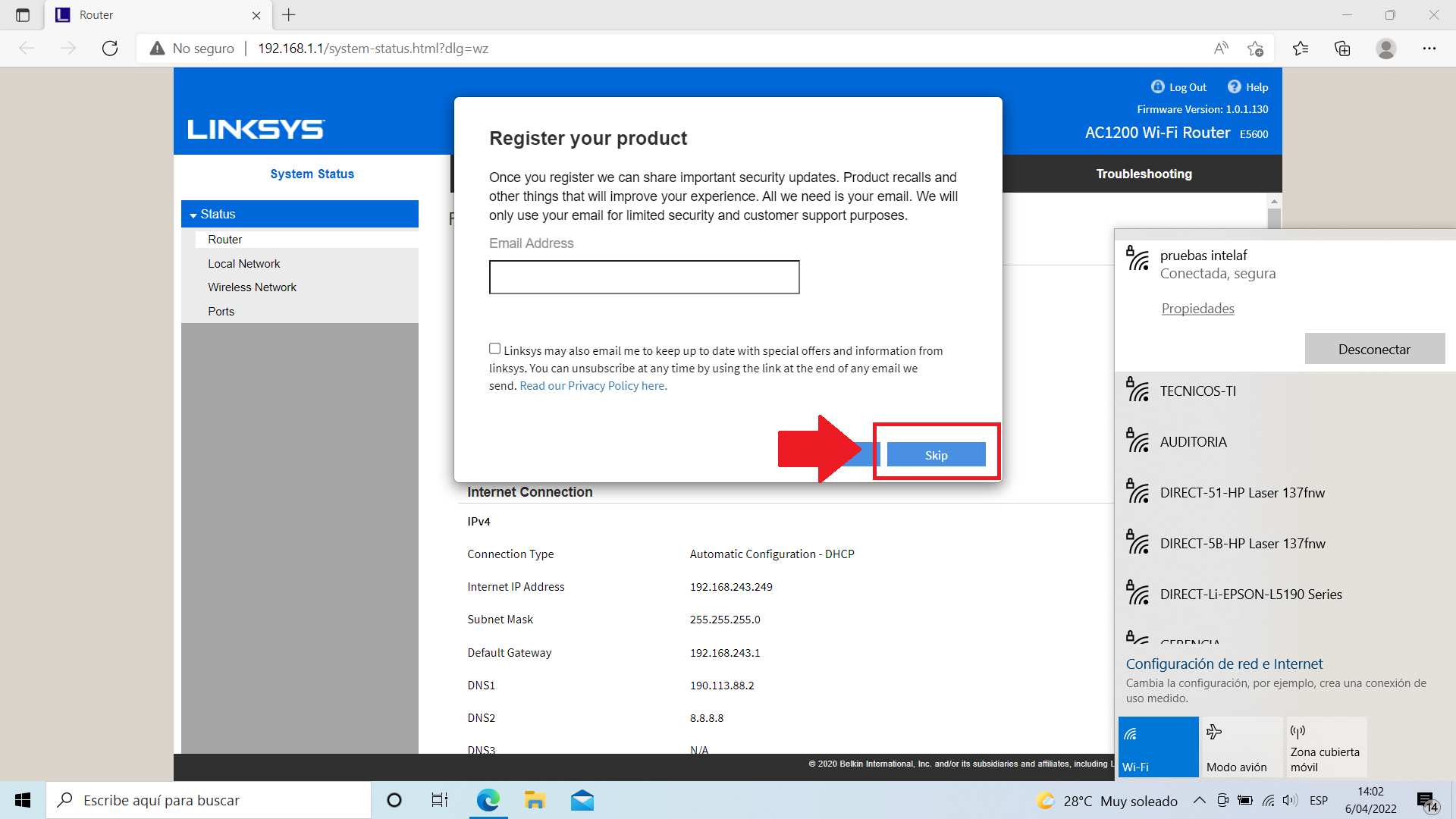Click the Email Address input field
This screenshot has height=819, width=1456.
(644, 277)
